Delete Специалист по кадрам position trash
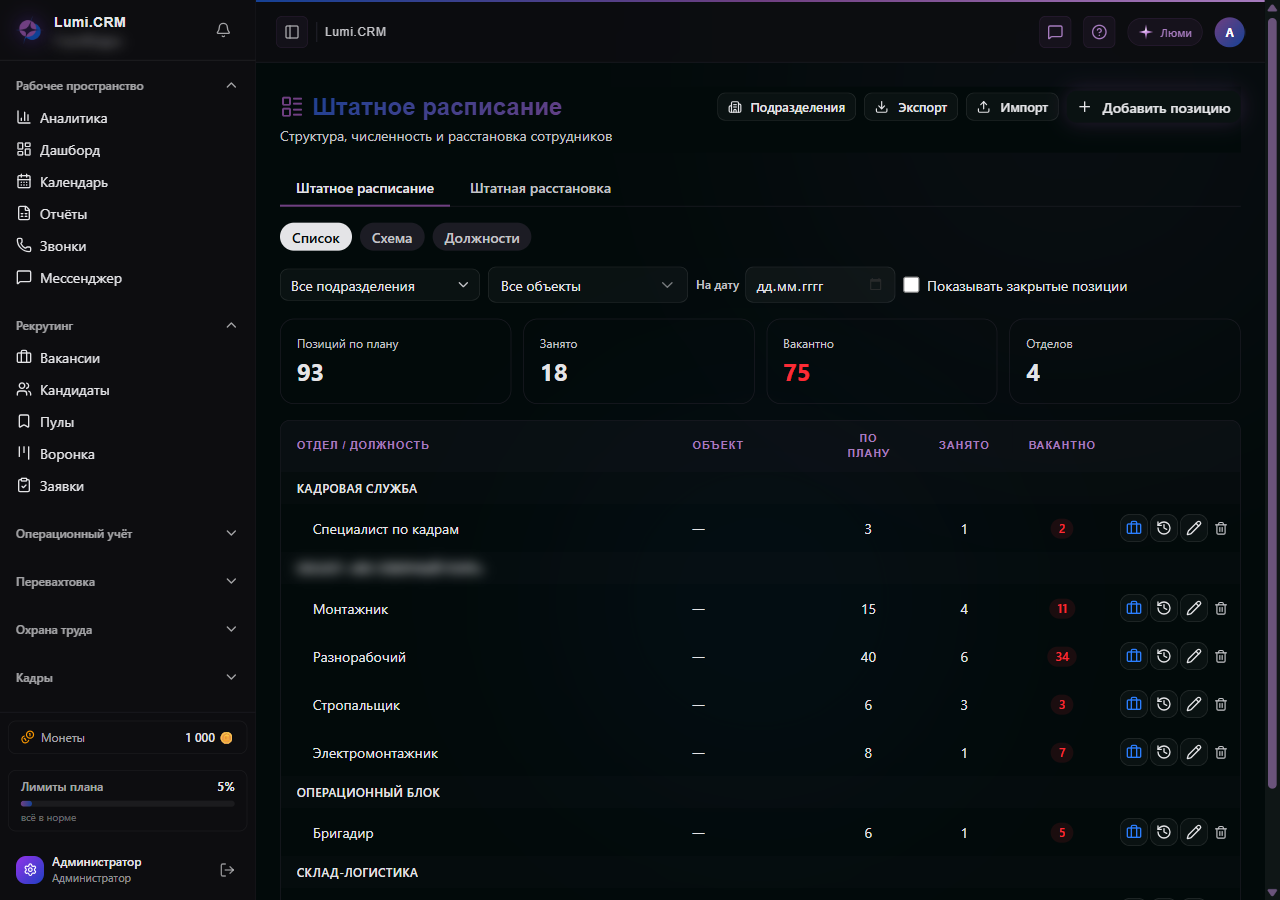1280x900 pixels. [1221, 528]
